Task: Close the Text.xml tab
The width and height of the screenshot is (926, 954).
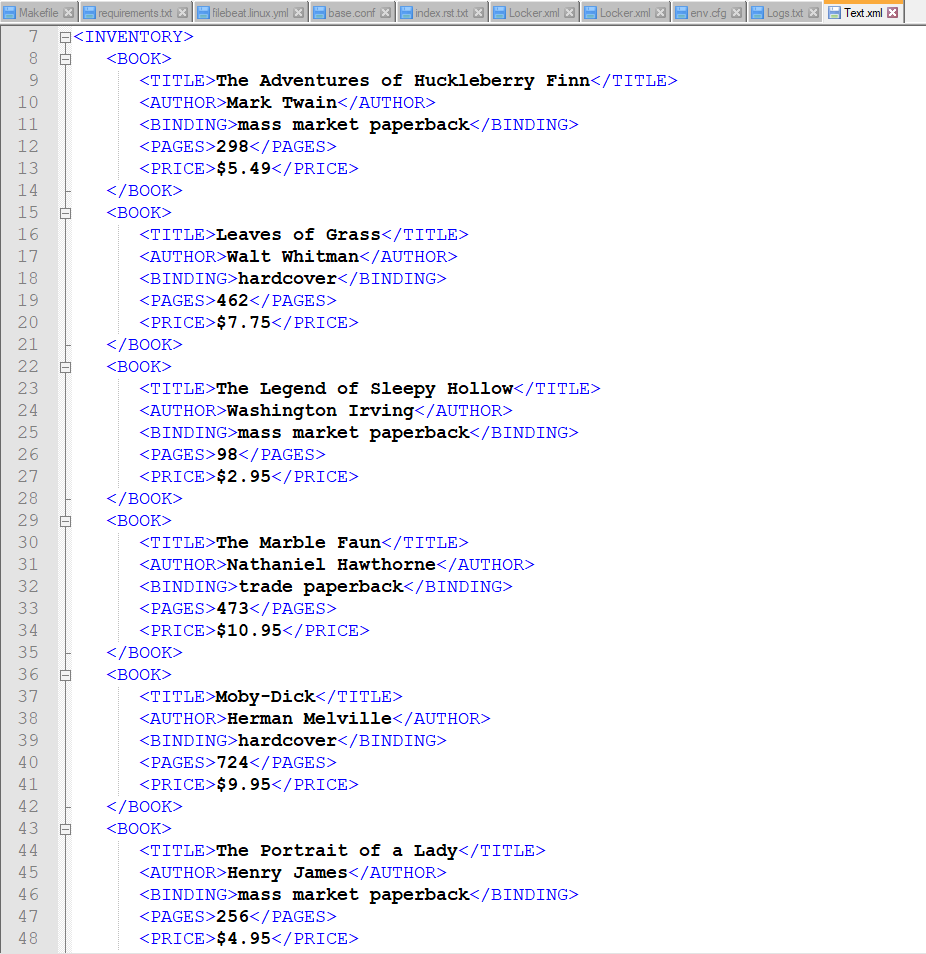Action: coord(893,13)
